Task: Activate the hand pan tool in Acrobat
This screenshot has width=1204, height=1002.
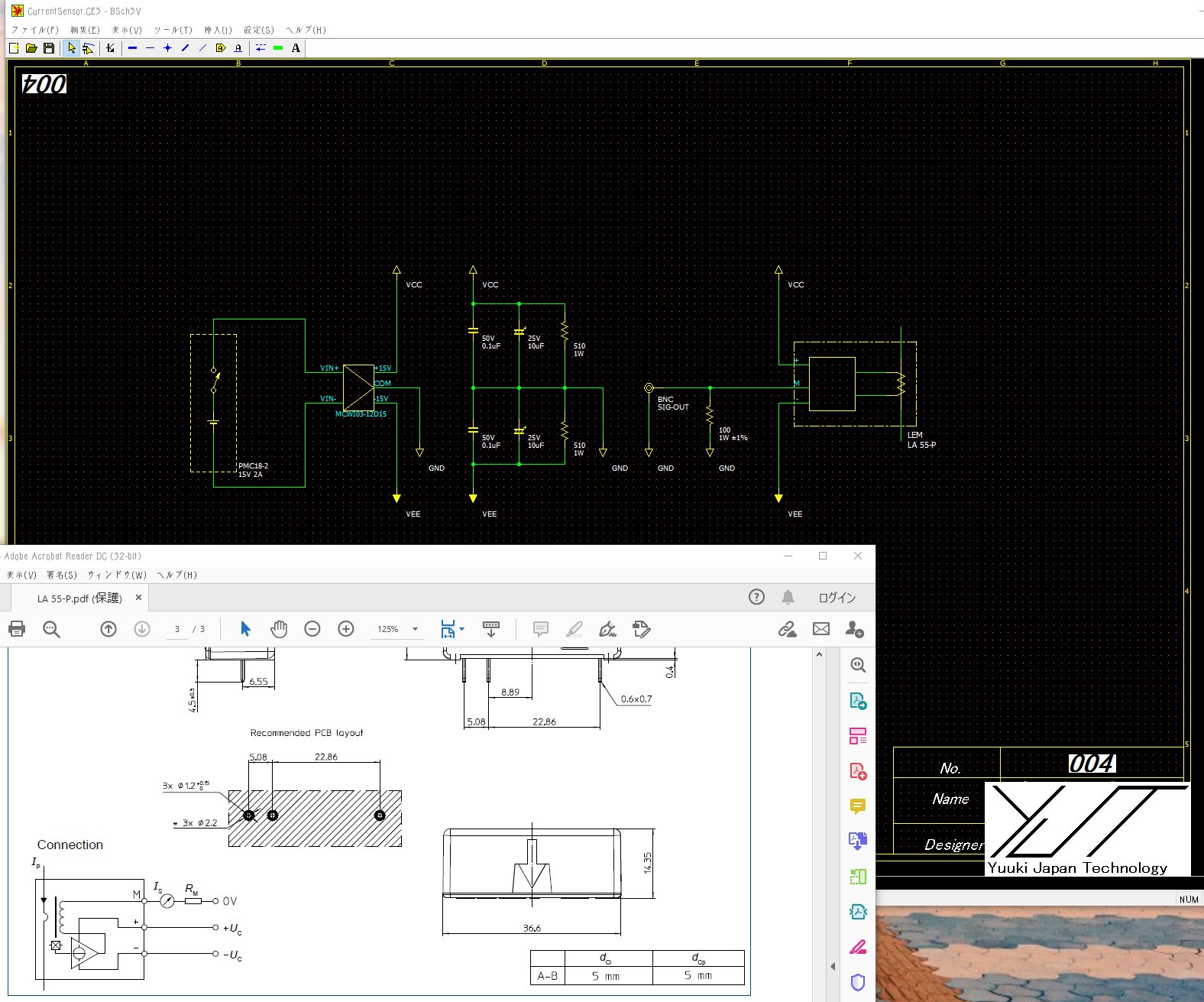Action: 279,629
